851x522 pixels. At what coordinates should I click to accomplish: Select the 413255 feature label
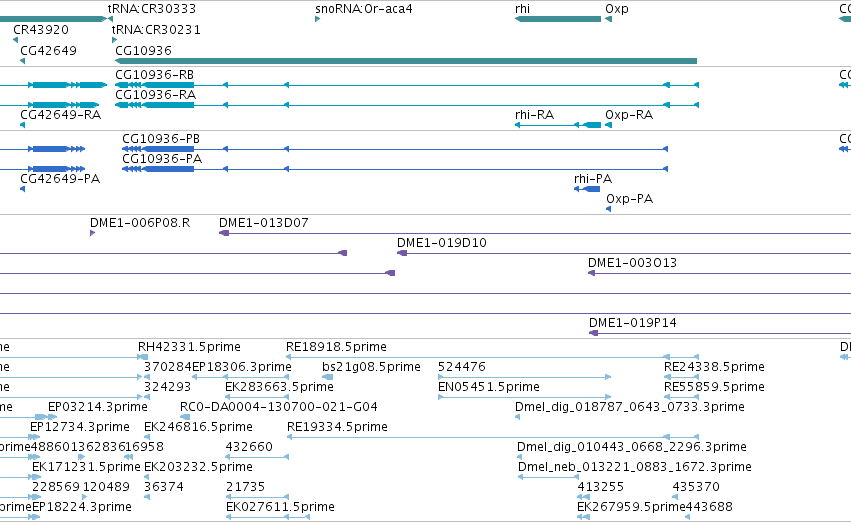click(x=601, y=487)
